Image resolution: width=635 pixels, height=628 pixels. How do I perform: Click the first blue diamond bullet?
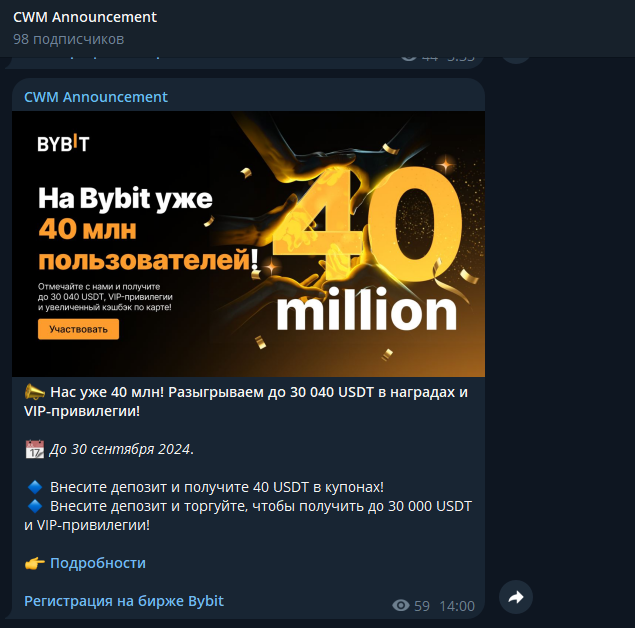click(x=35, y=487)
